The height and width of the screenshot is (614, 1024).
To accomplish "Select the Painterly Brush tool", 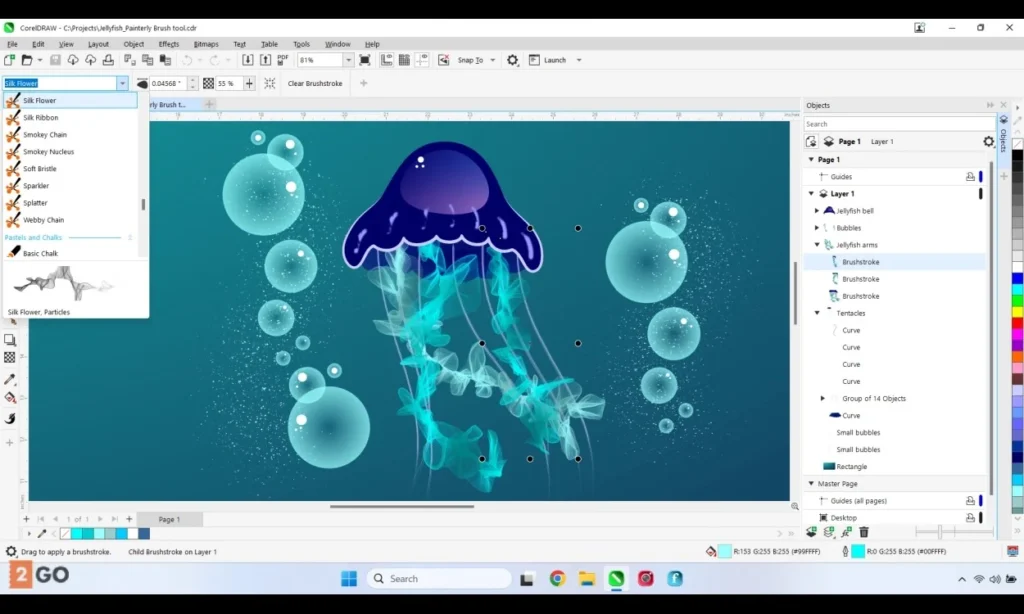I will pyautogui.click(x=13, y=418).
